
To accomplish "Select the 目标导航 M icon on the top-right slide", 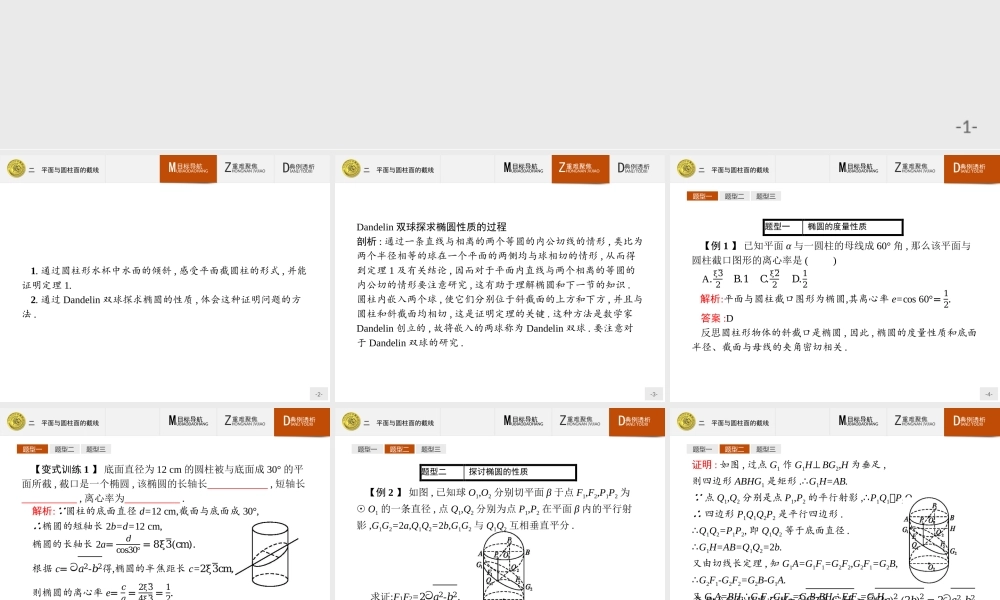I will [856, 168].
